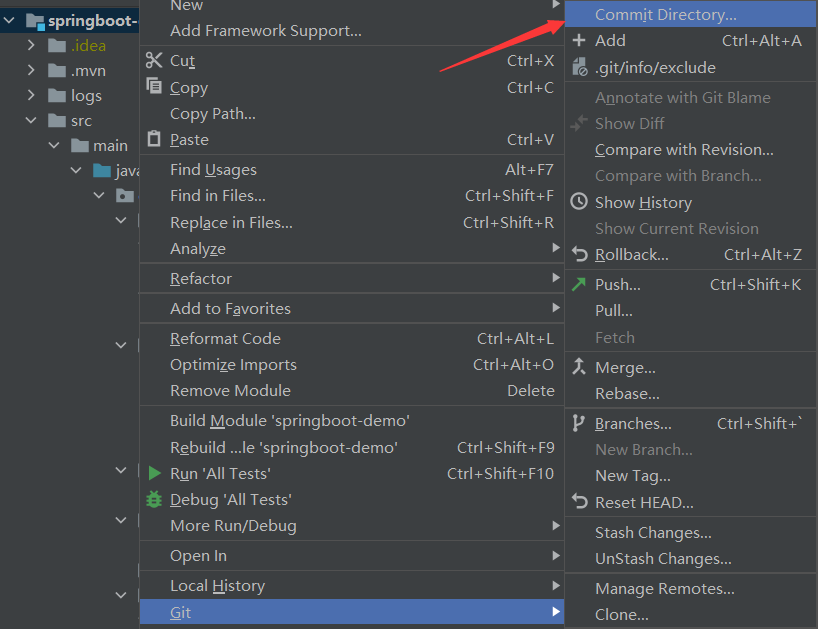
Task: Click the Branches icon in Git submenu
Action: click(x=579, y=423)
